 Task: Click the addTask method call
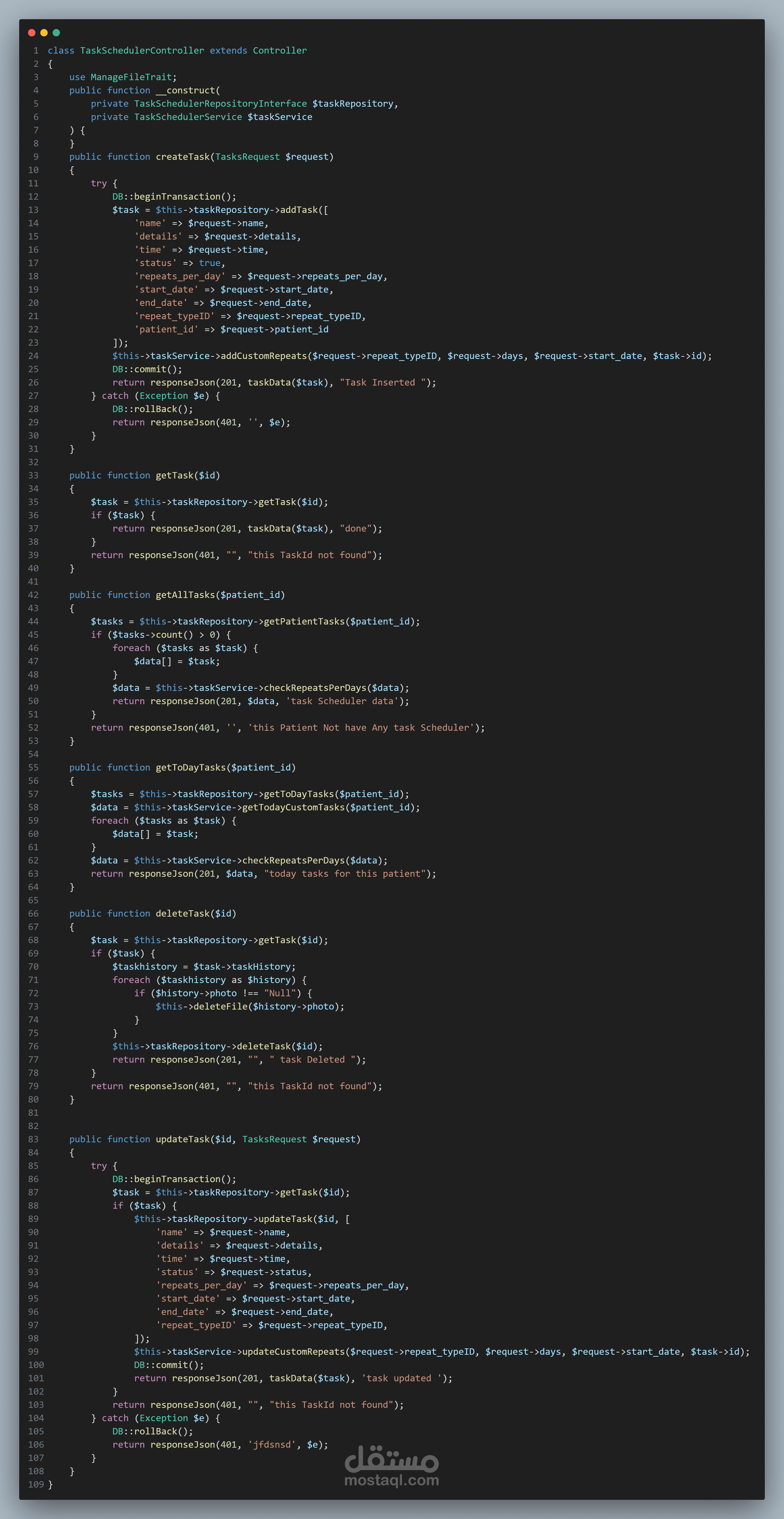click(299, 210)
